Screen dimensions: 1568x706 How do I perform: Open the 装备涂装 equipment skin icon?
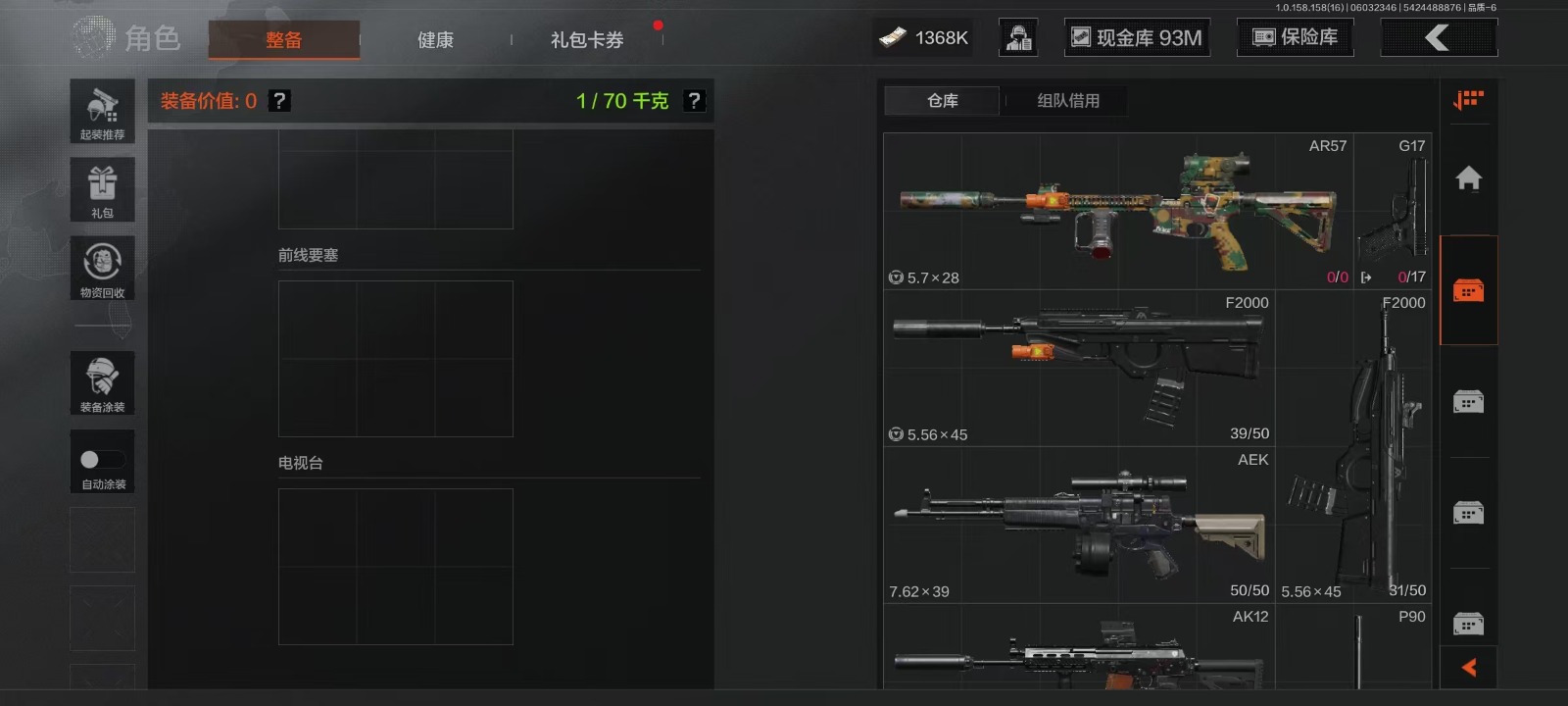102,383
